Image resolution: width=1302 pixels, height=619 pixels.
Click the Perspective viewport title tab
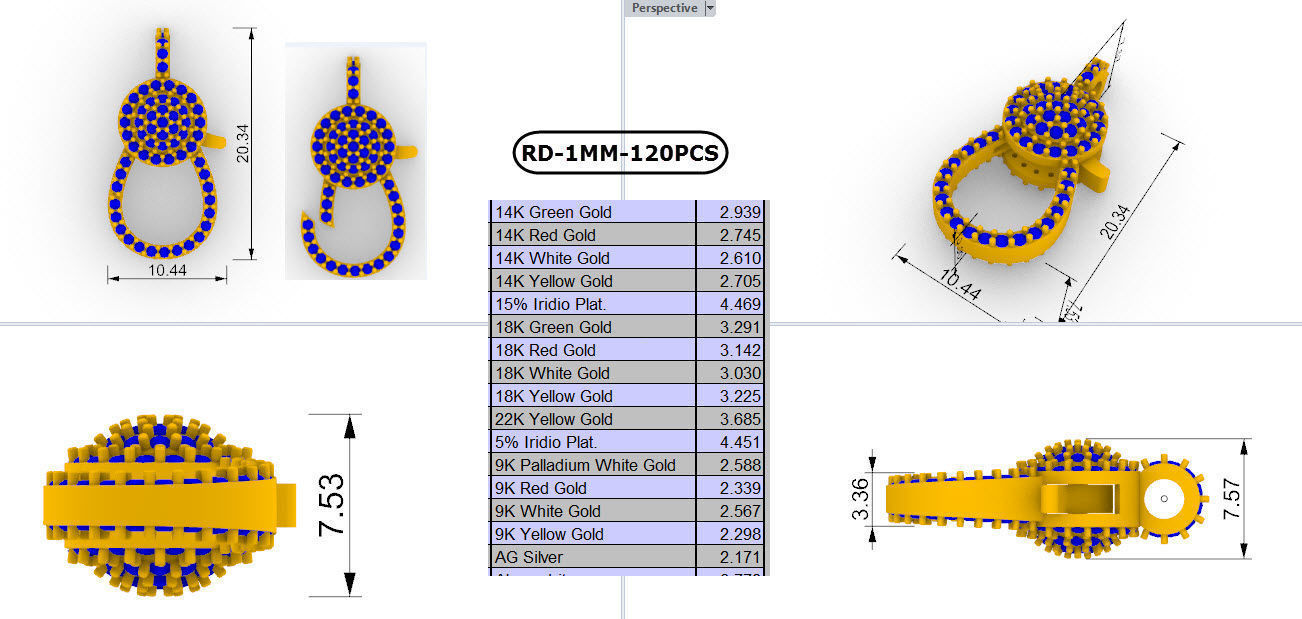coord(664,8)
